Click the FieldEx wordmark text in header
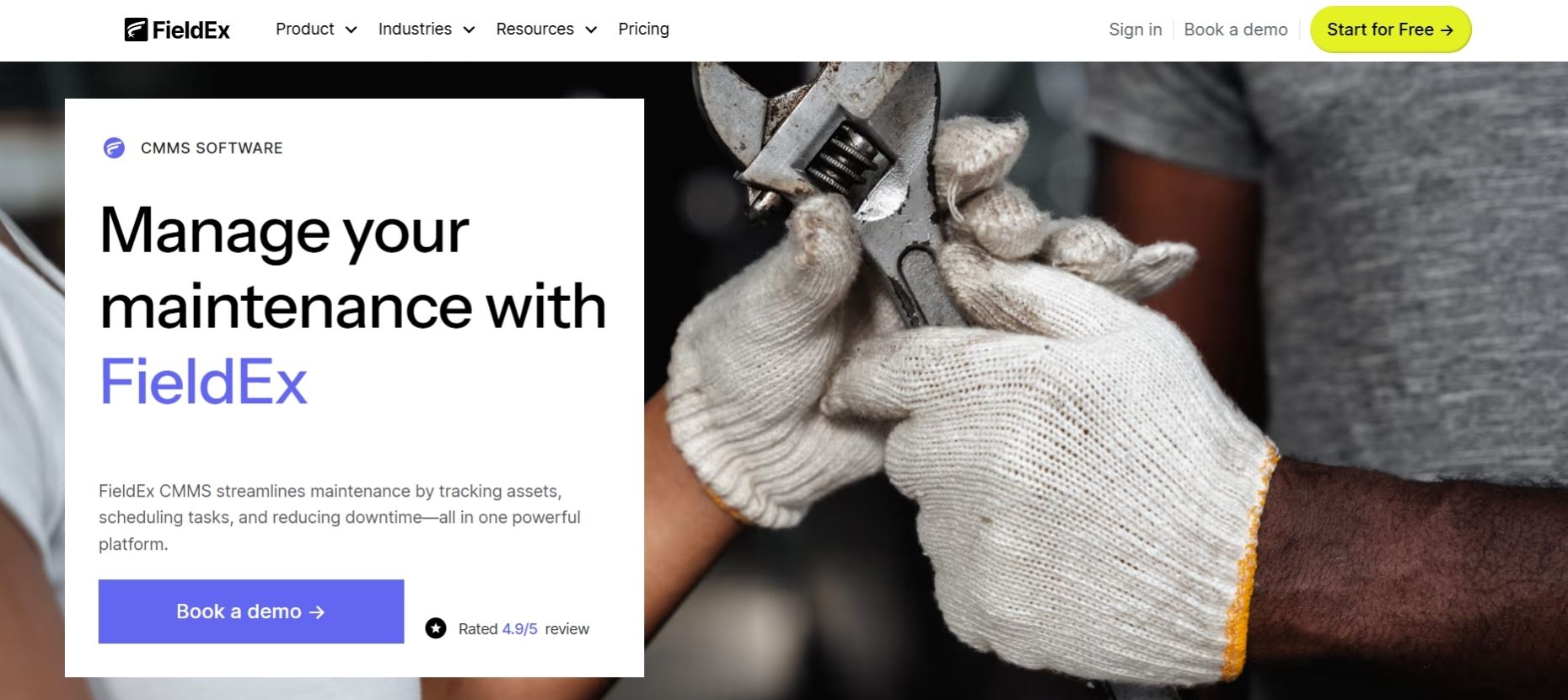Viewport: 1568px width, 700px height. pos(191,30)
